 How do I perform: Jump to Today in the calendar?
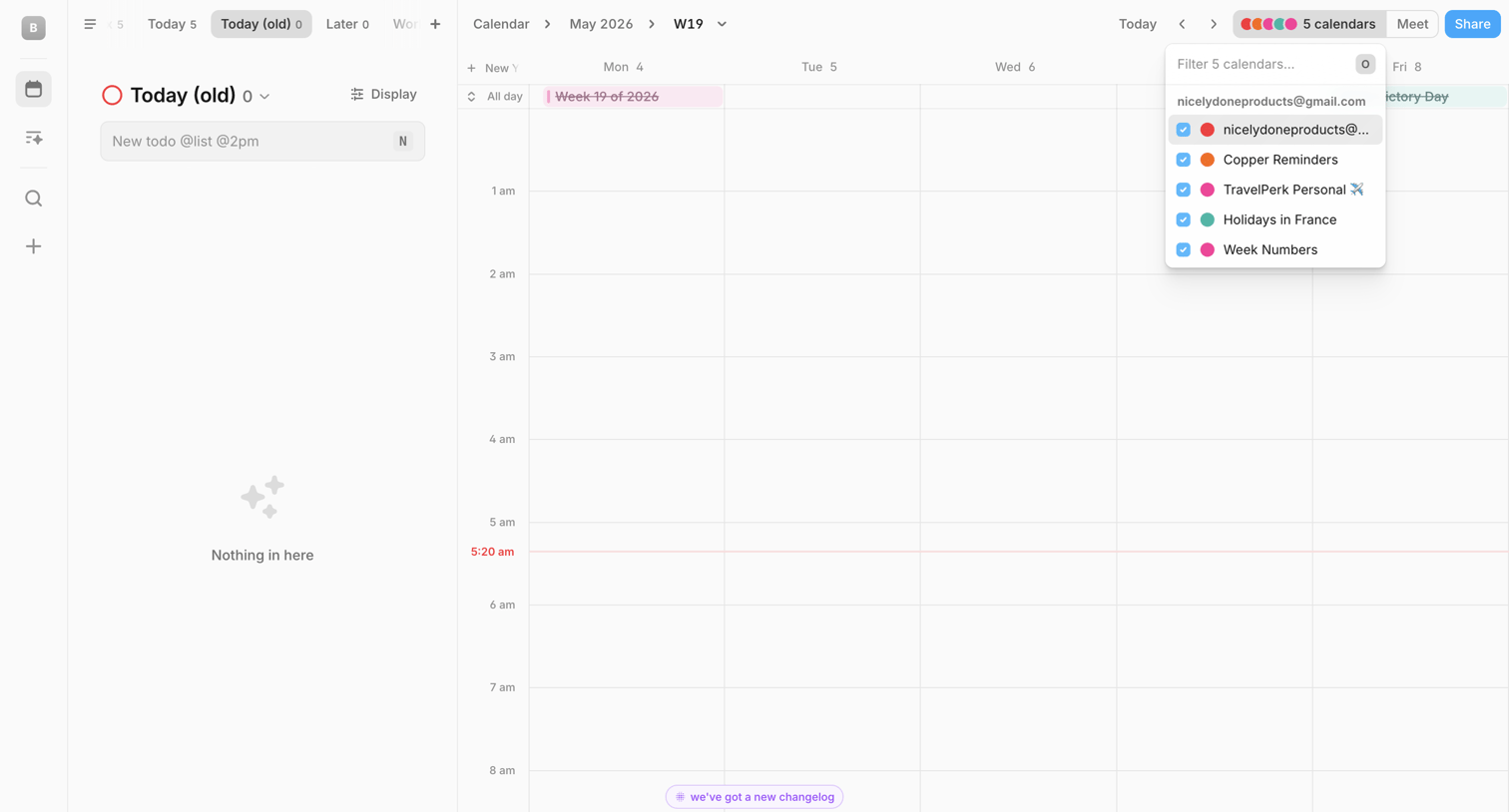tap(1137, 24)
